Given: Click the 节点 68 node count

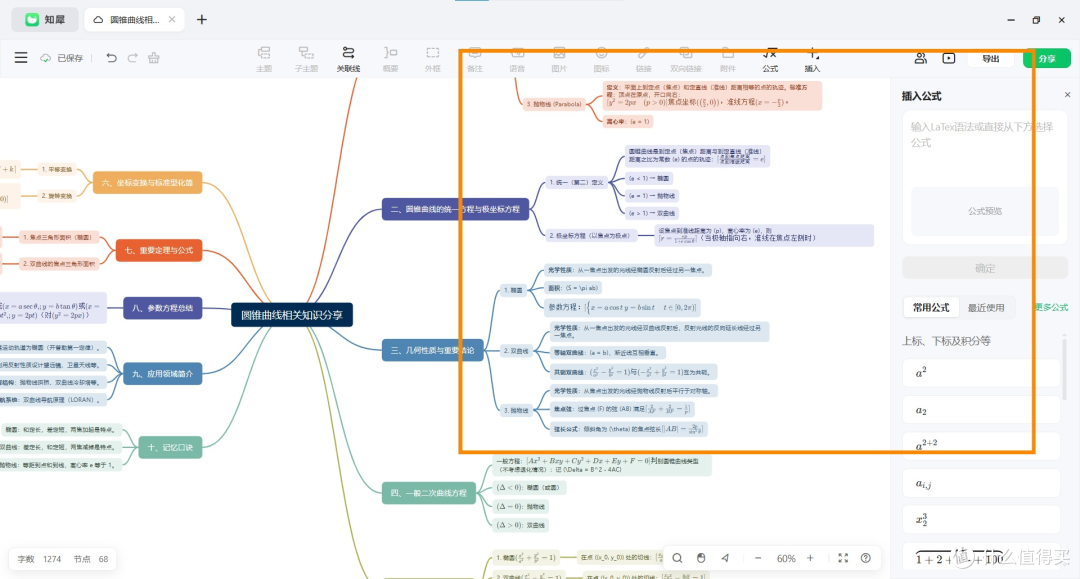Looking at the screenshot, I should [x=91, y=559].
